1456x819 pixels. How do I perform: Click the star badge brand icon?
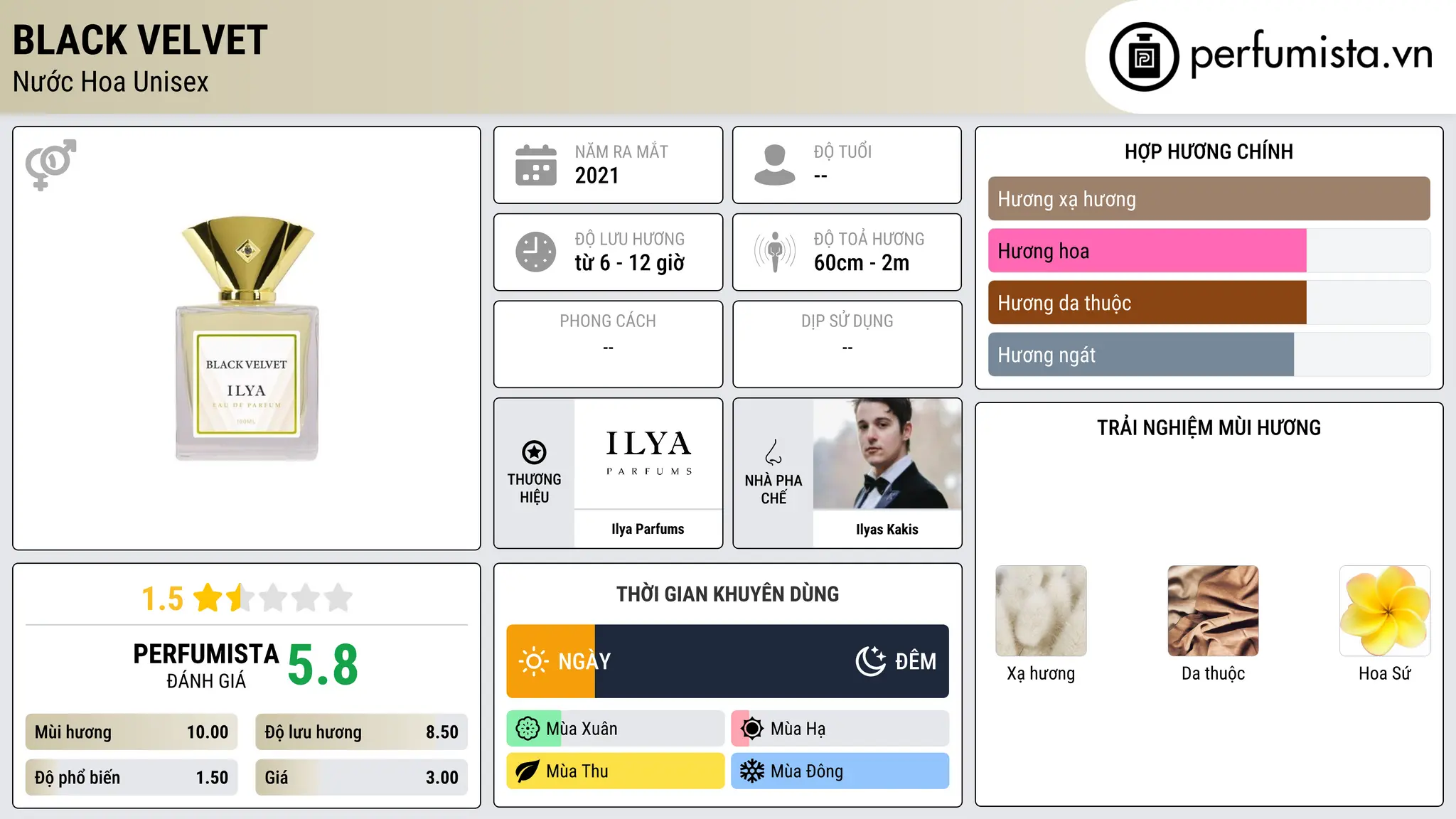pos(534,452)
